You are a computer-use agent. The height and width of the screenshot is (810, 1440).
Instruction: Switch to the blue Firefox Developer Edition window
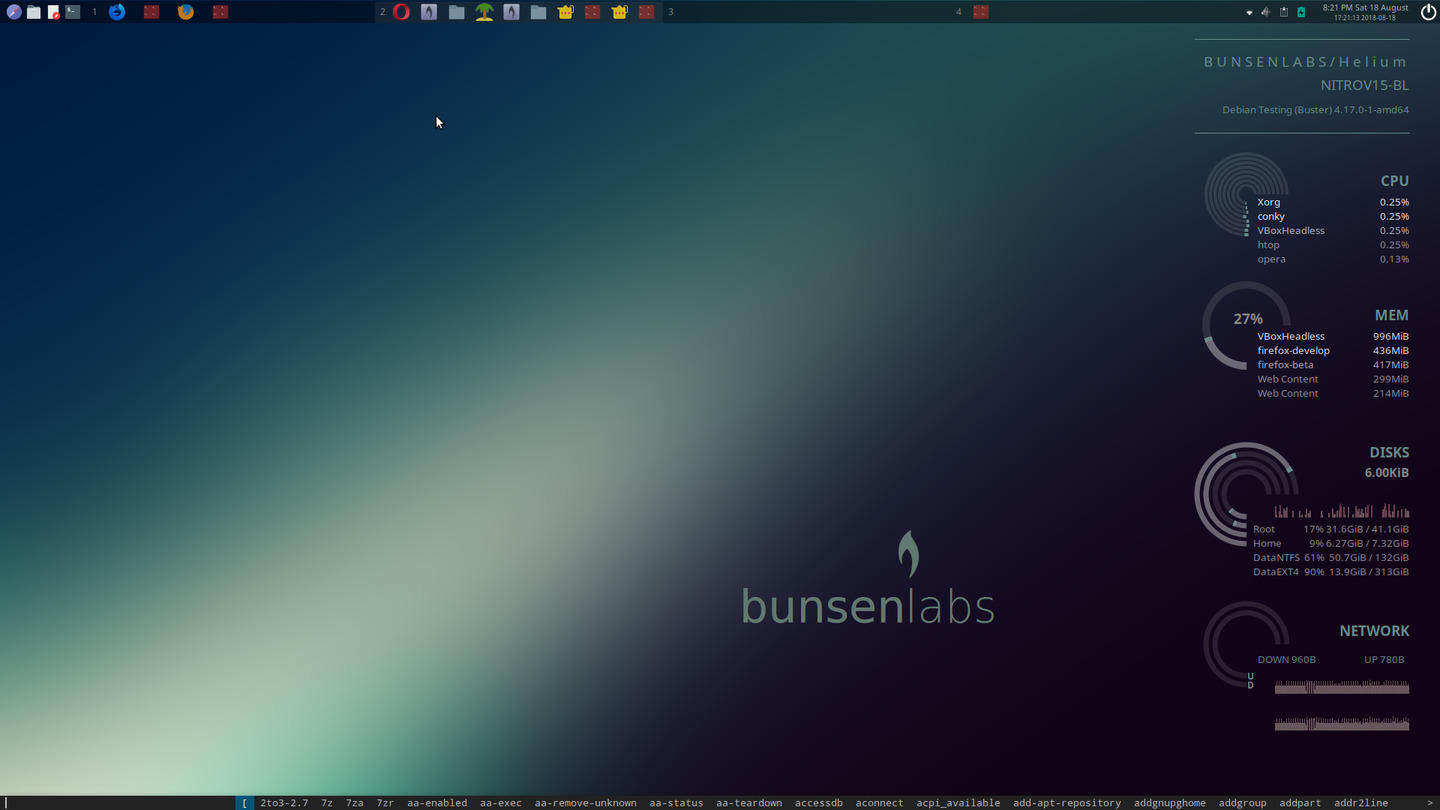(x=117, y=12)
